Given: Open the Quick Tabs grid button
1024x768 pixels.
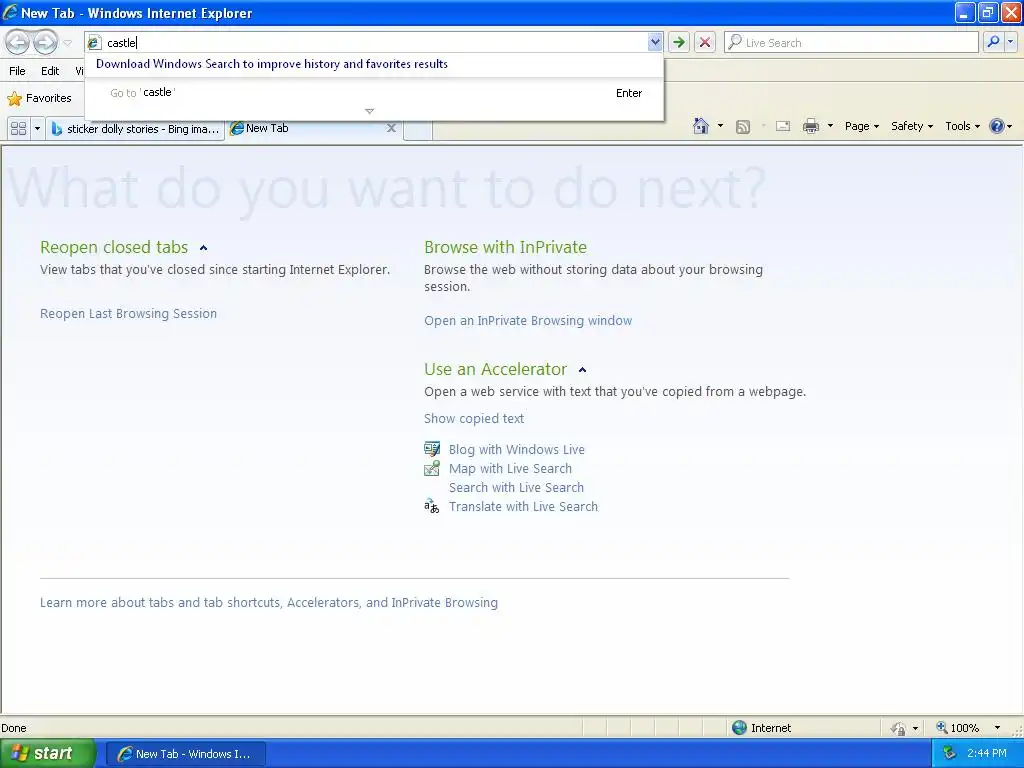Looking at the screenshot, I should click(x=19, y=129).
